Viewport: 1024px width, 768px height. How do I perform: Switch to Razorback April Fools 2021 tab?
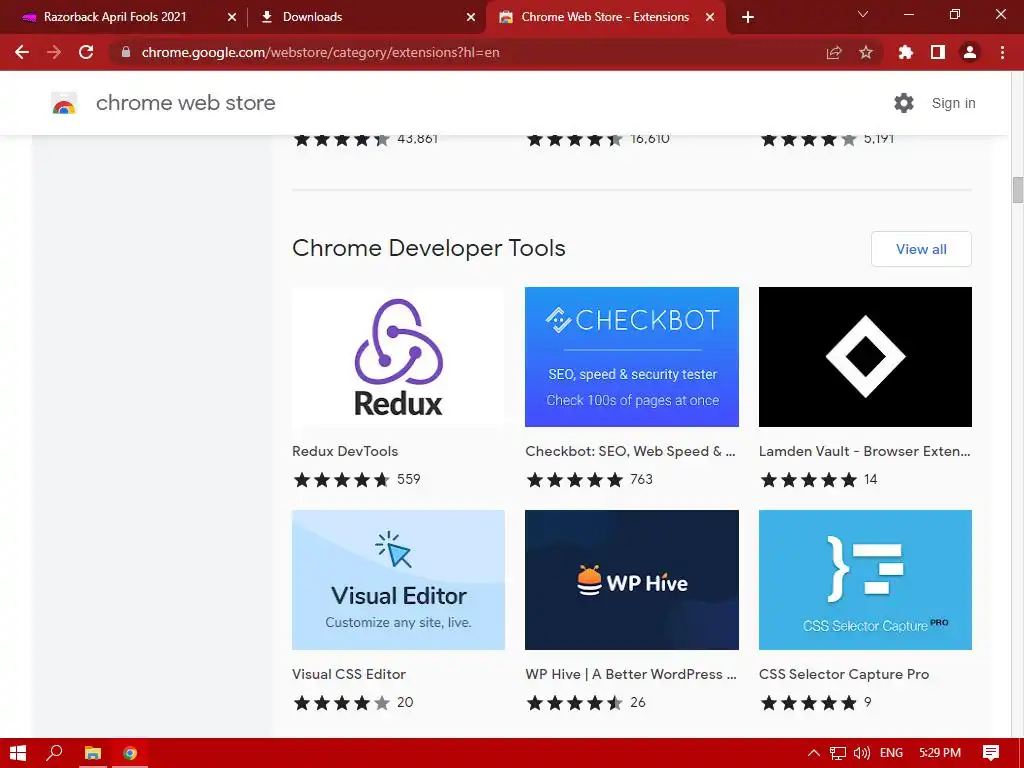116,17
